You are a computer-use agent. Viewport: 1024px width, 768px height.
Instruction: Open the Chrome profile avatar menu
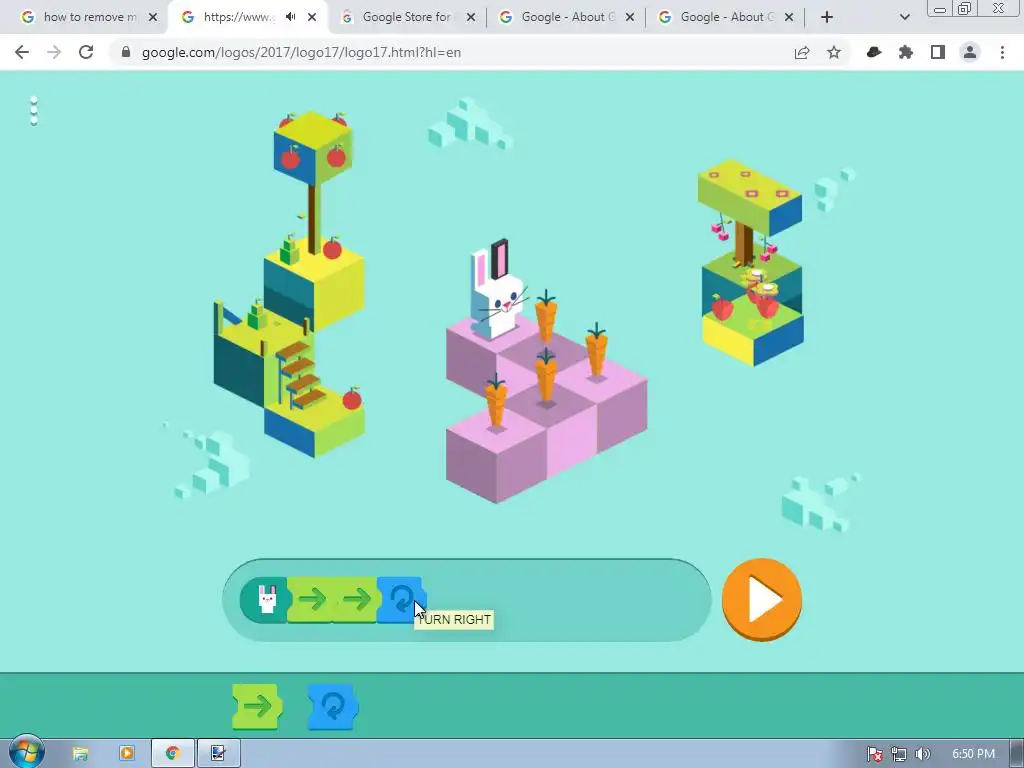point(970,52)
